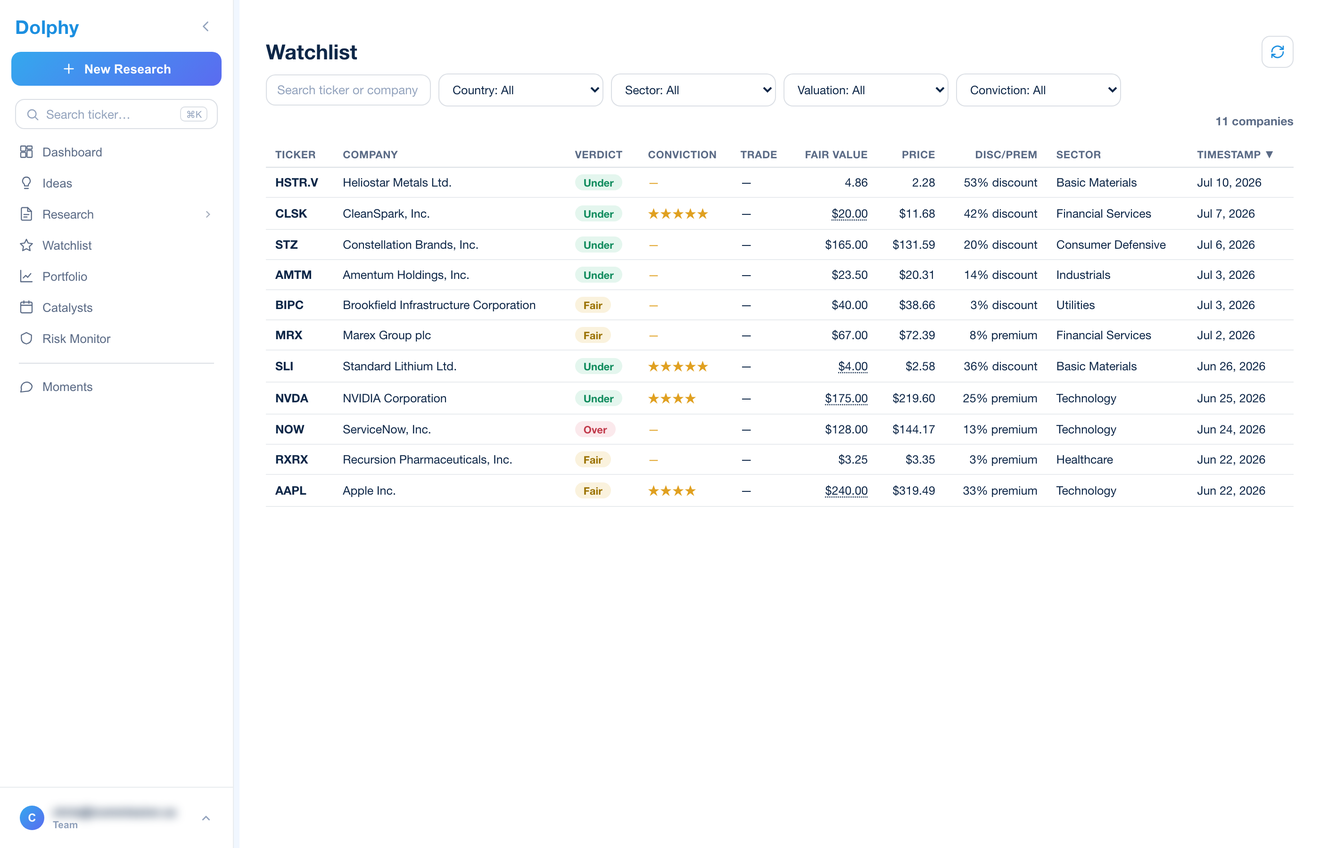Click CLSK fair value $20.00 link

(x=849, y=214)
